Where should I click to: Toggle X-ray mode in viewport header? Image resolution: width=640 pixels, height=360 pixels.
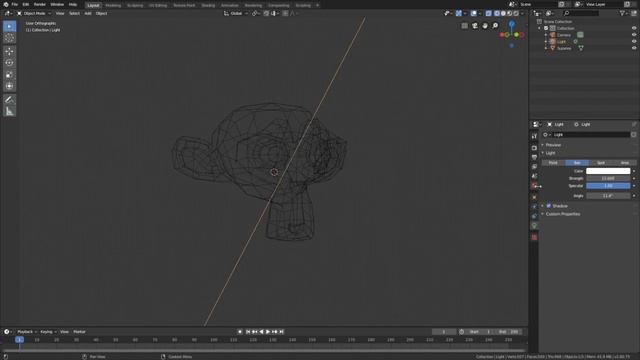[x=489, y=13]
